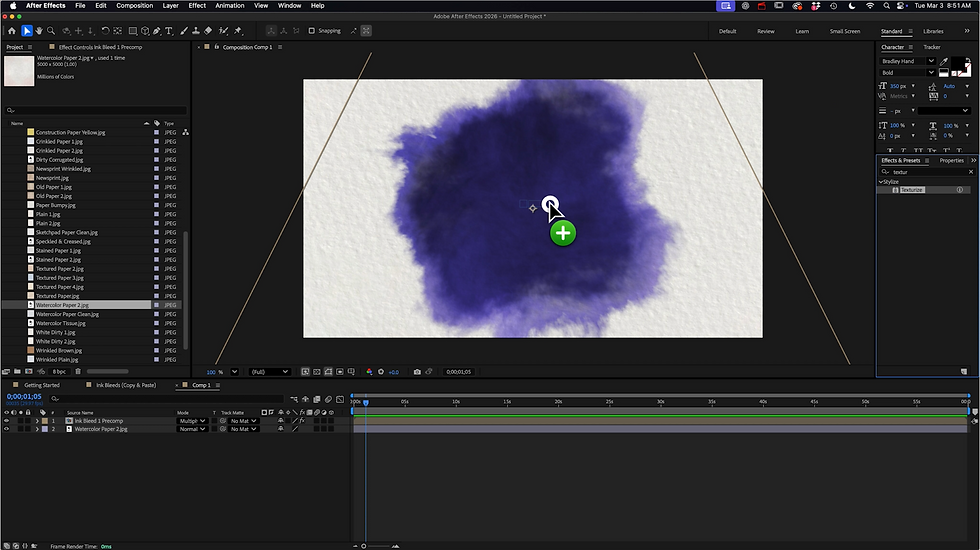980x550 pixels.
Task: Click the Home icon in the toolbar
Action: (12, 31)
